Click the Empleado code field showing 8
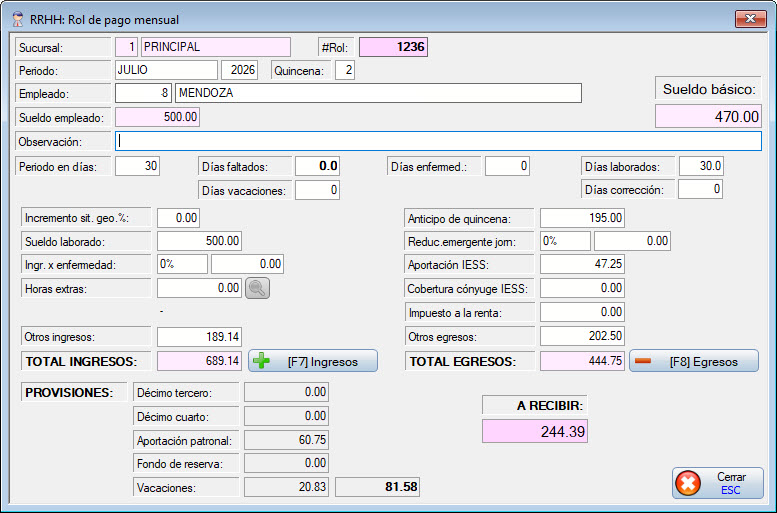Screen dimensions: 777x513 [143, 93]
